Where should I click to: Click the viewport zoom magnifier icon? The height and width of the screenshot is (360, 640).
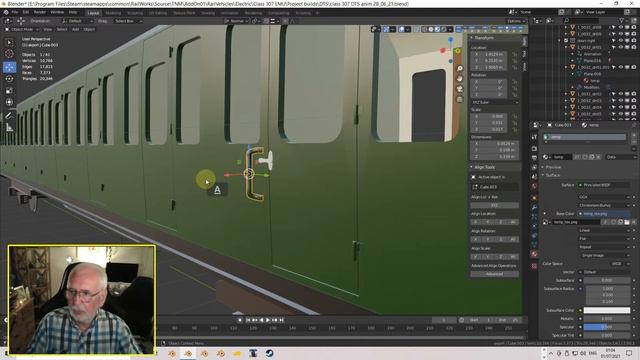[460, 68]
